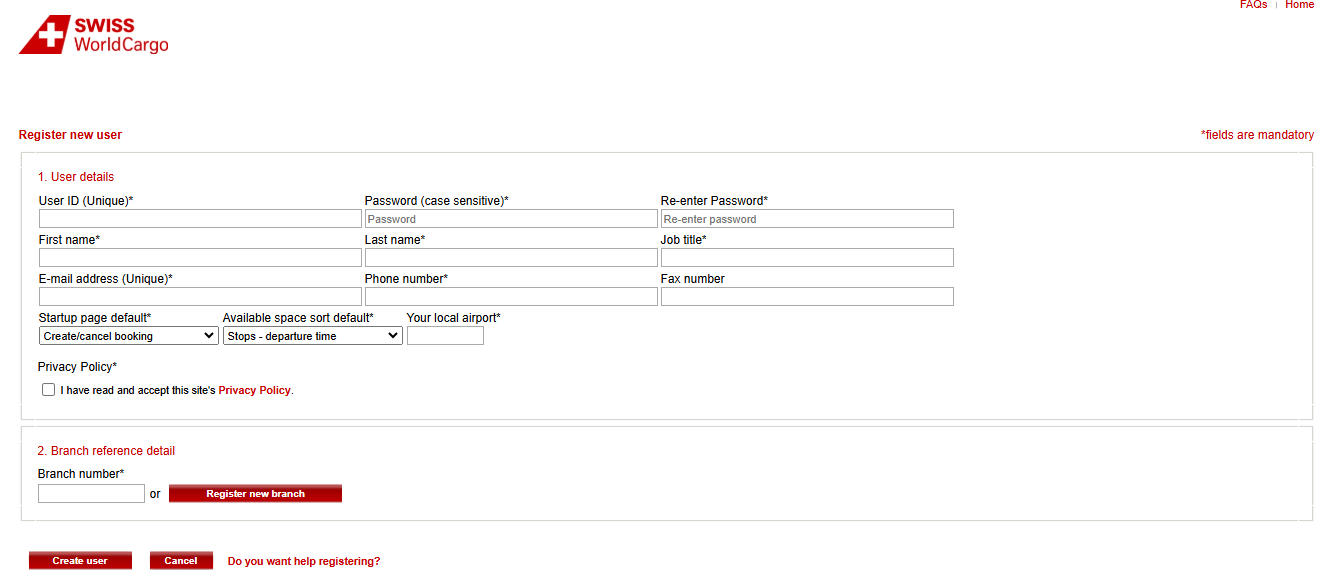The width and height of the screenshot is (1323, 576).
Task: Click the Job title field
Action: click(x=807, y=258)
